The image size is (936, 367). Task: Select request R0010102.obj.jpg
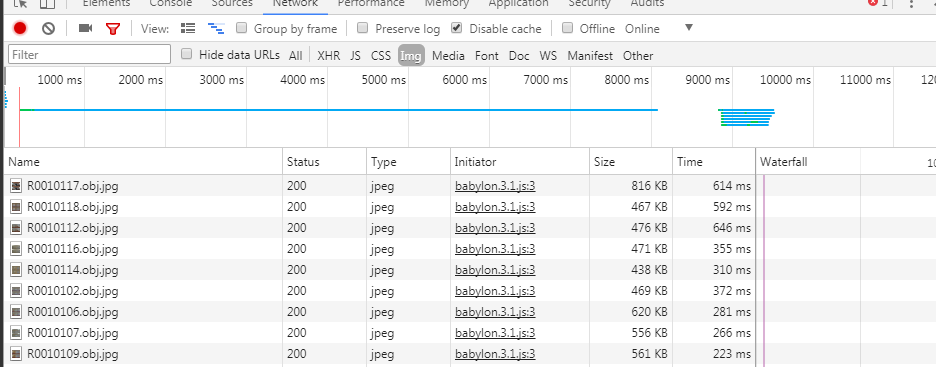pyautogui.click(x=73, y=291)
